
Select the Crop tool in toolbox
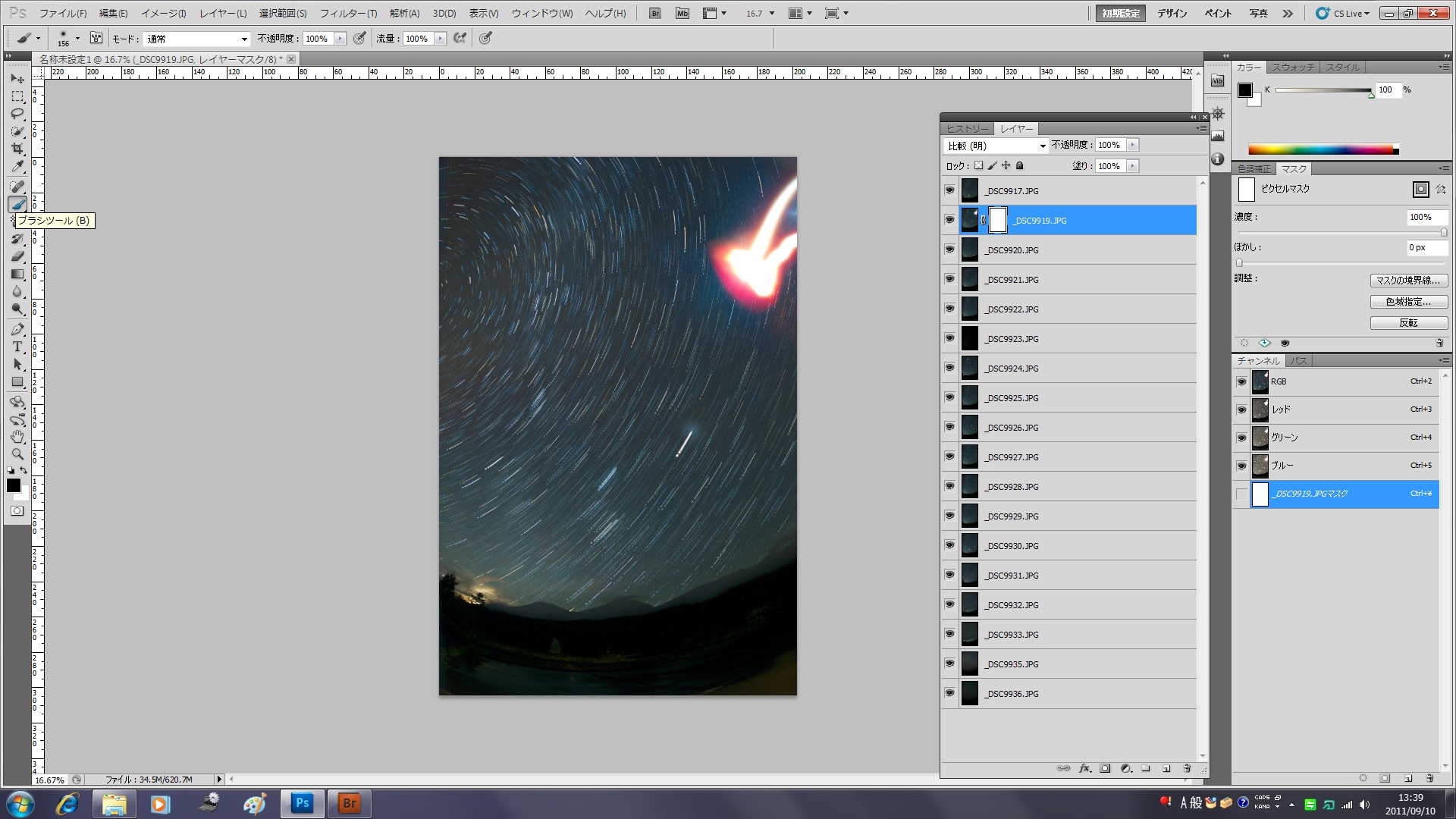click(x=17, y=149)
